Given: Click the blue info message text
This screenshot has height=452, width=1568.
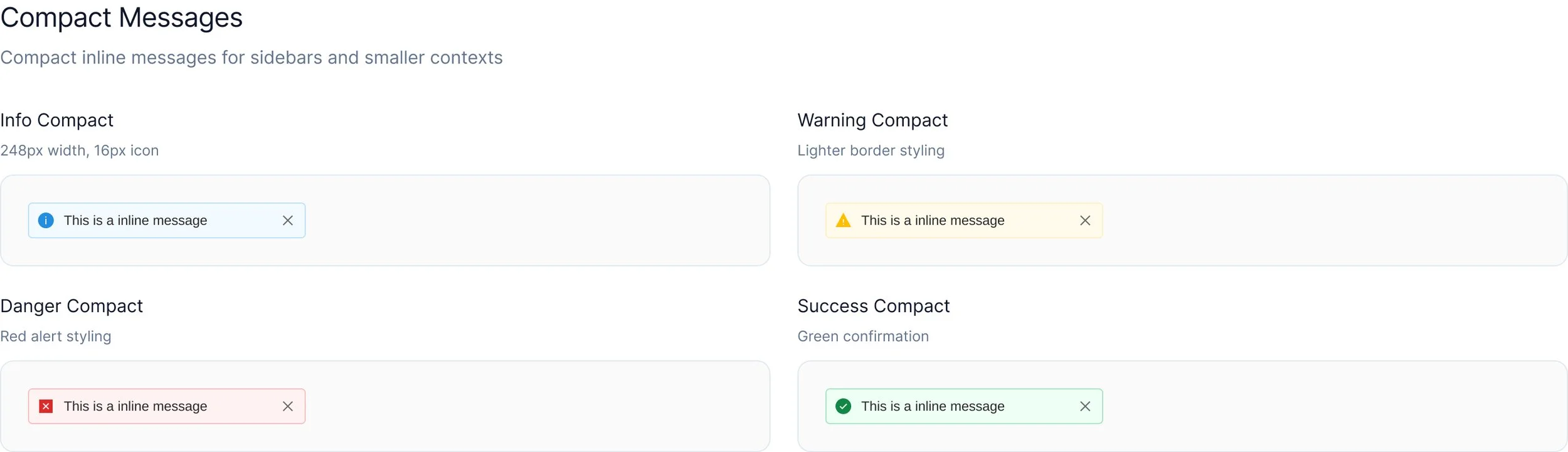Looking at the screenshot, I should click(135, 221).
